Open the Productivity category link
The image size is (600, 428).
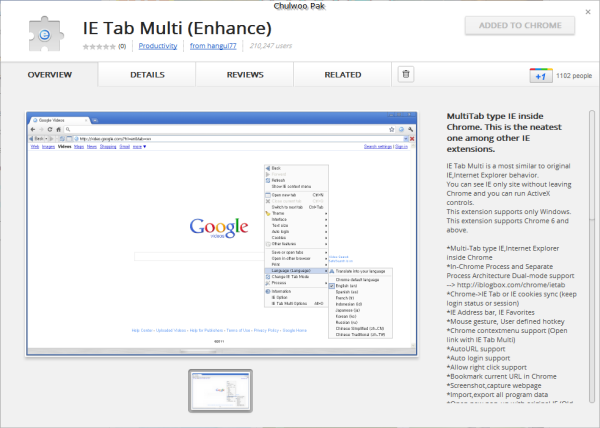(158, 46)
